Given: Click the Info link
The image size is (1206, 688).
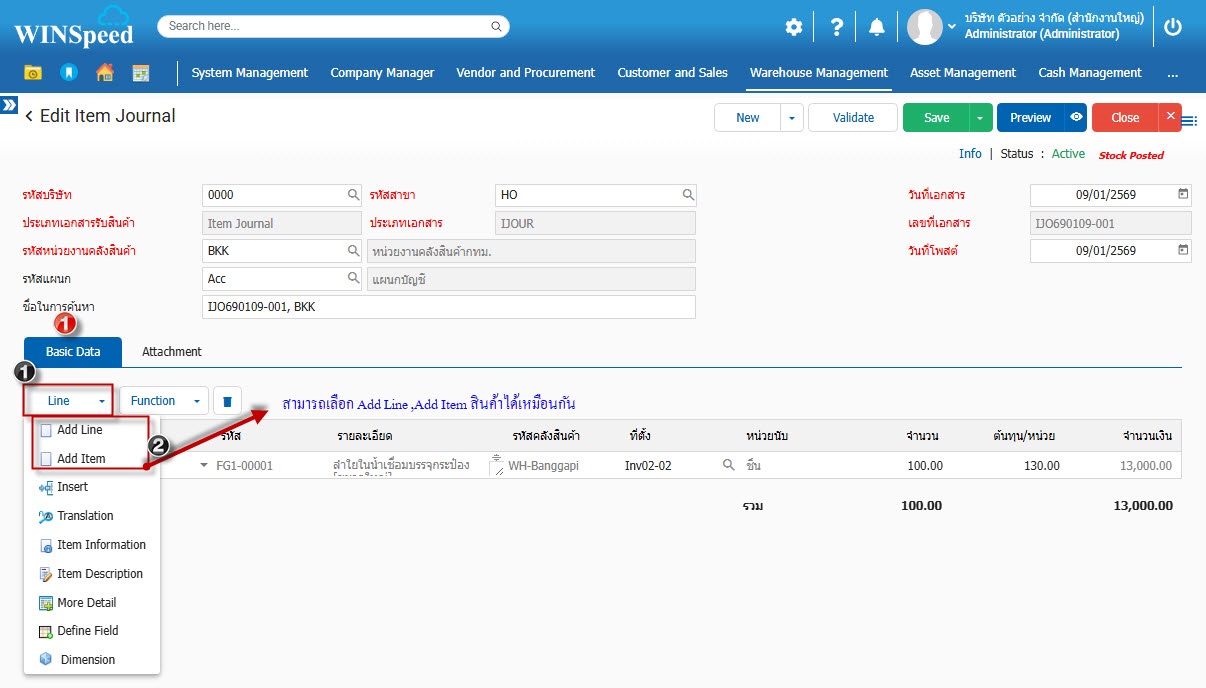Looking at the screenshot, I should click(970, 154).
